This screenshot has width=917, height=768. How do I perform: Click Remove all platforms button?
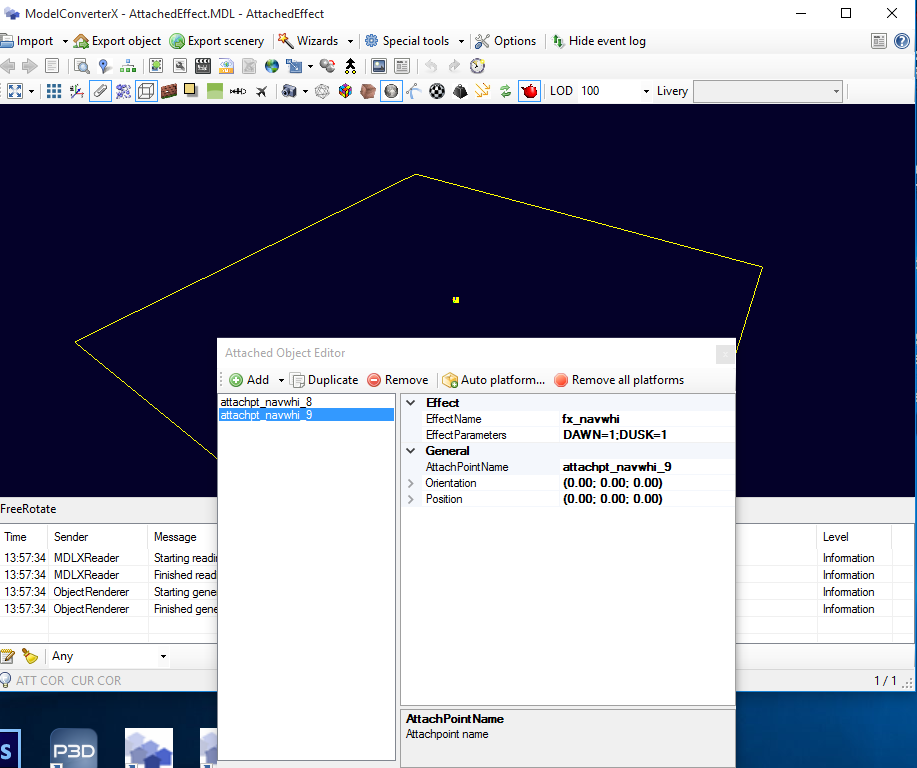pos(619,380)
